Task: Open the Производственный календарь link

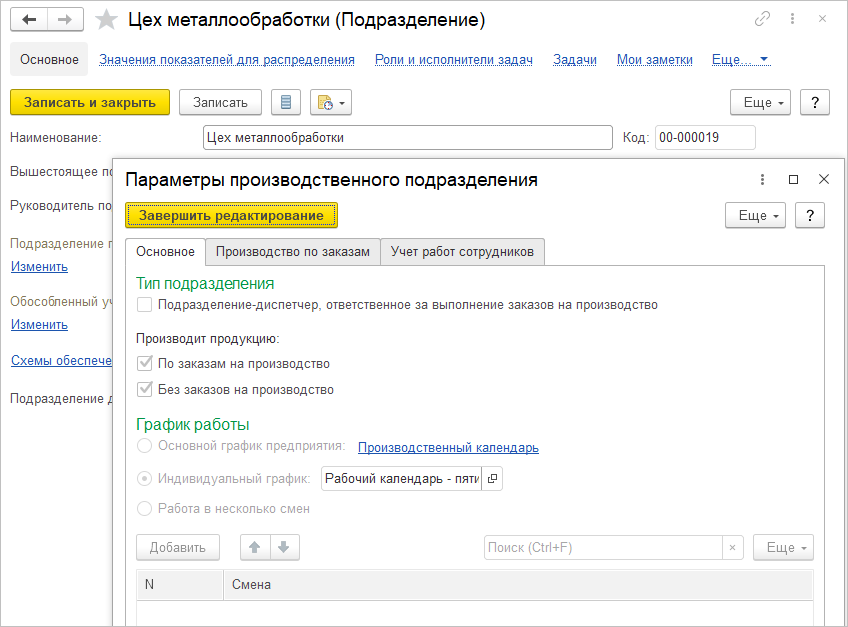Action: [x=448, y=447]
